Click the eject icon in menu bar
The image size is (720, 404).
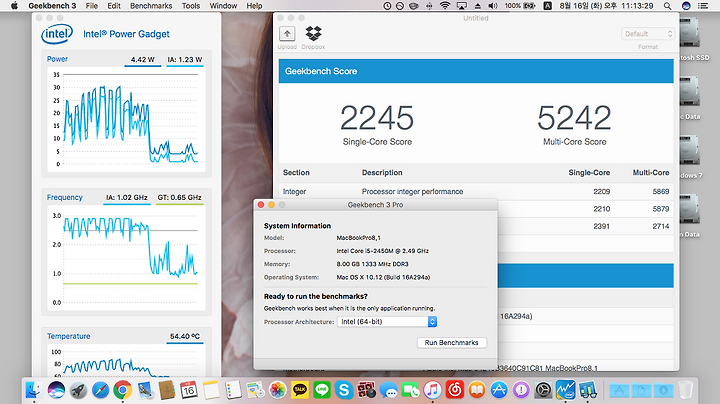click(x=478, y=6)
